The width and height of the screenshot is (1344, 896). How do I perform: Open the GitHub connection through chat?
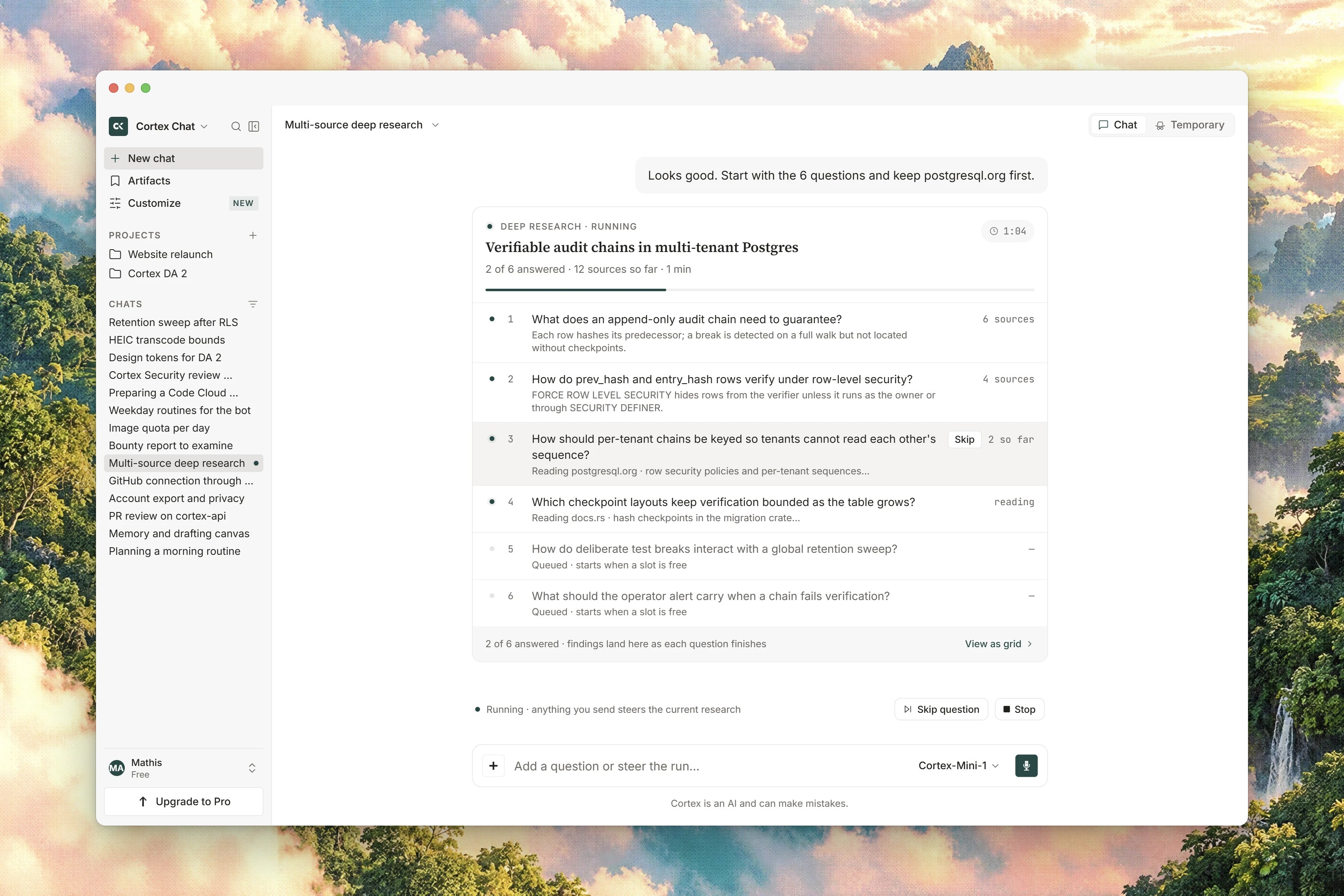point(184,481)
